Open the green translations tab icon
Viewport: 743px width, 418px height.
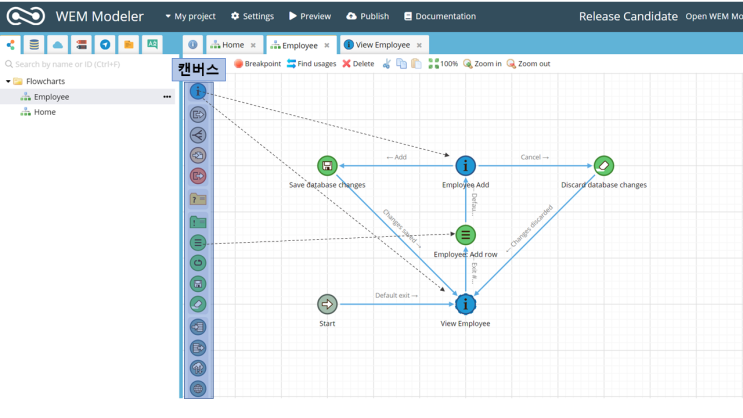tap(152, 45)
